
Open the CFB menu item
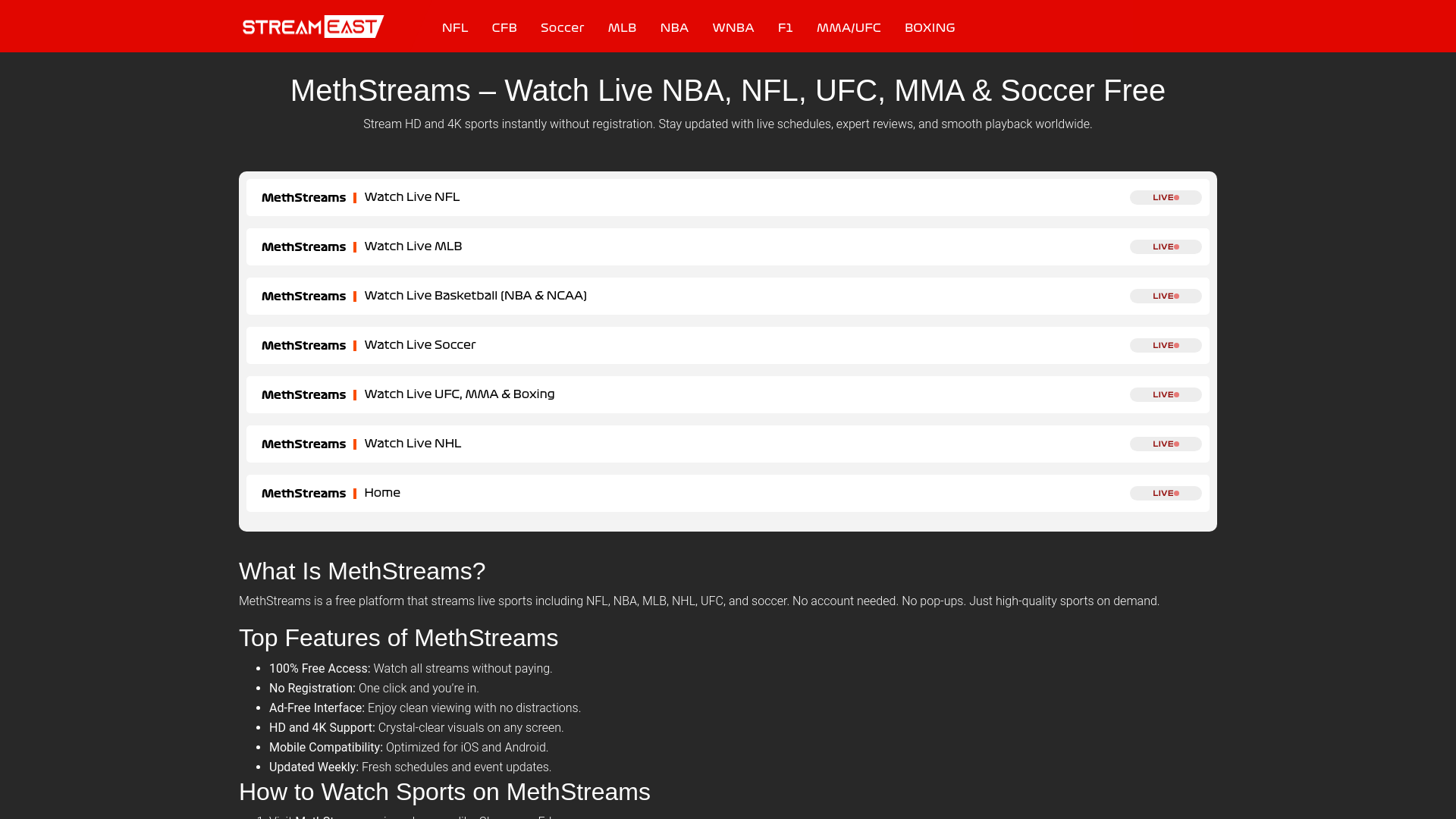tap(504, 28)
